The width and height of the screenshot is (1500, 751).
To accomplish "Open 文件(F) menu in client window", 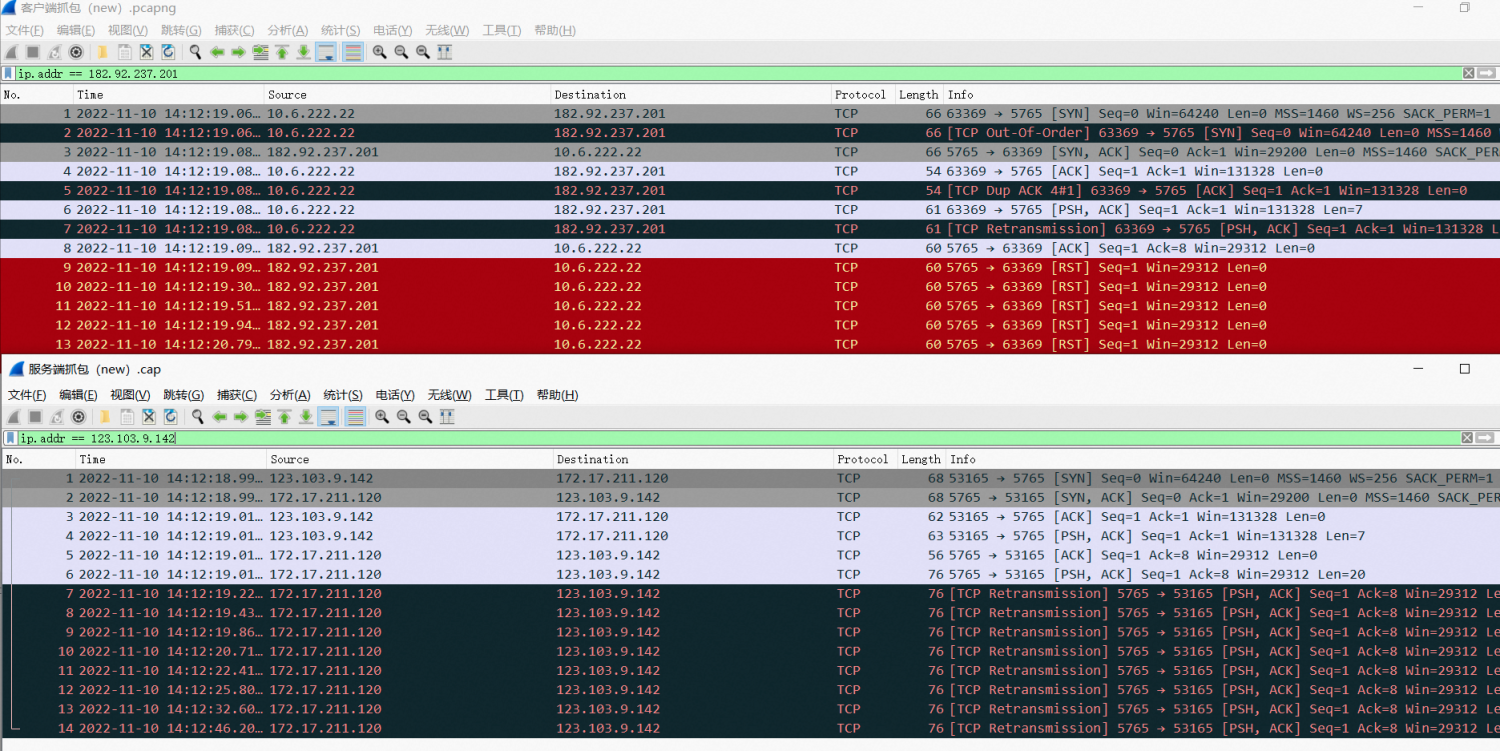I will click(24, 30).
